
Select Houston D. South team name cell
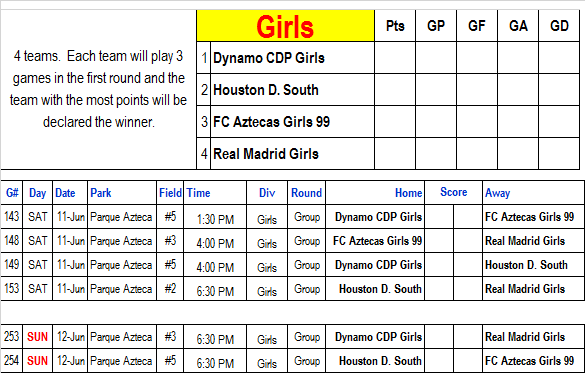pyautogui.click(x=292, y=90)
